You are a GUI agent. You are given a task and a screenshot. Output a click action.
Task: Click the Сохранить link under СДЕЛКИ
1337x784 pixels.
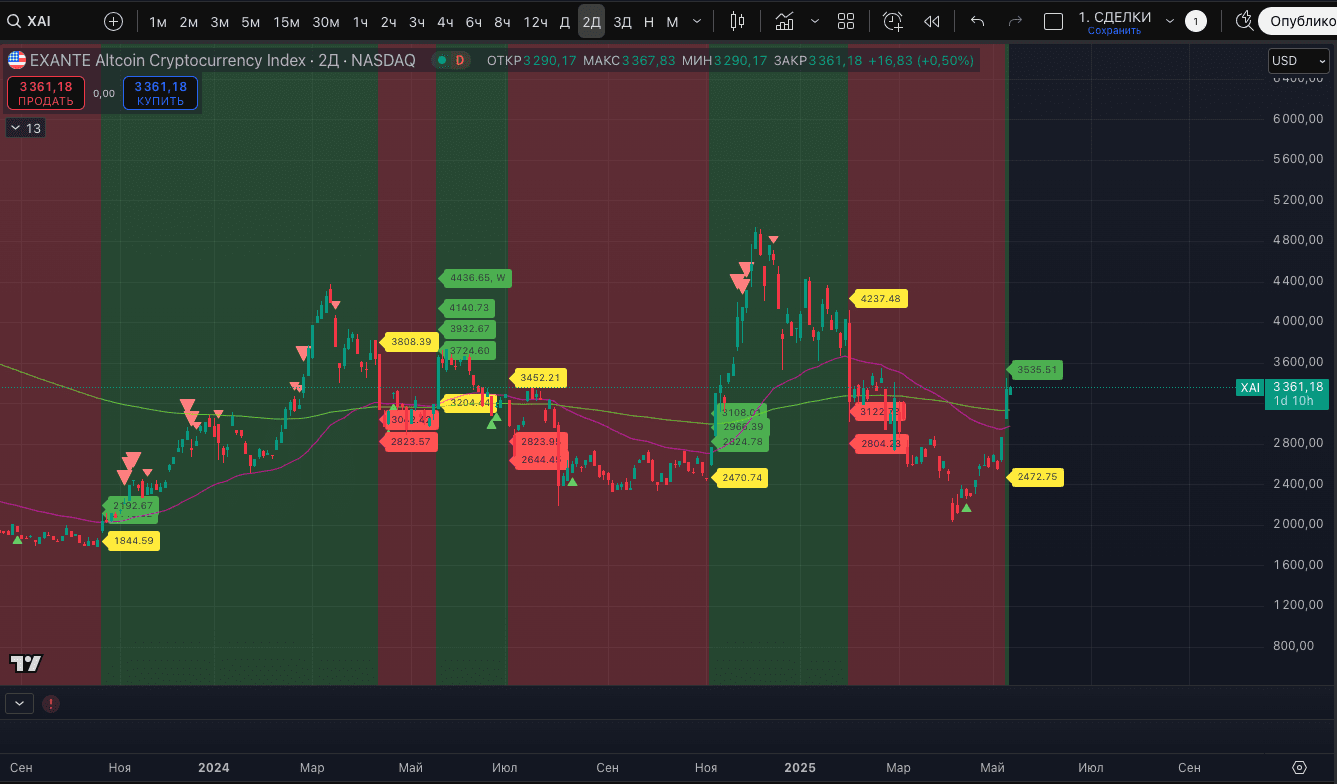pyautogui.click(x=1113, y=31)
